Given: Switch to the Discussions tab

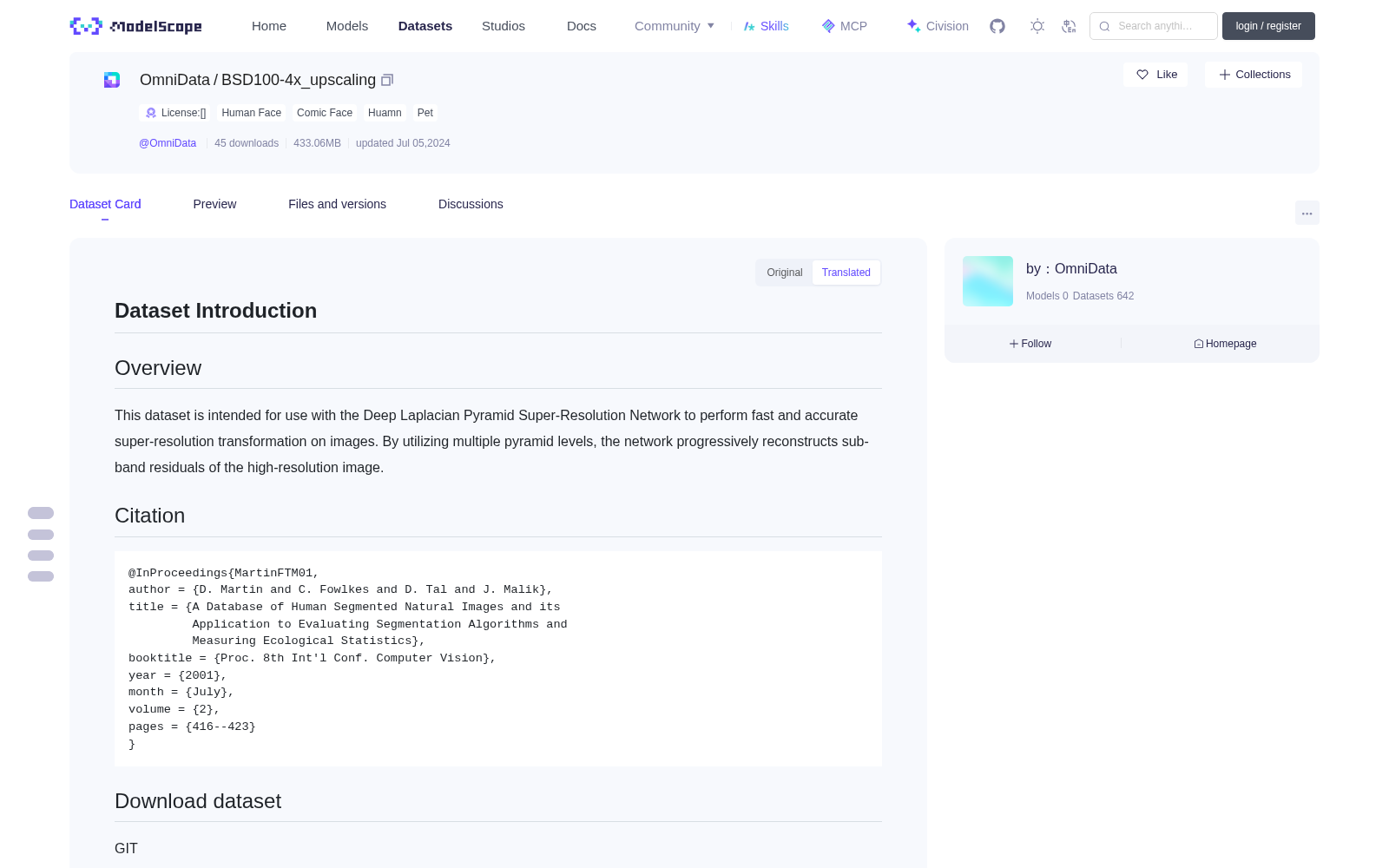Looking at the screenshot, I should point(471,204).
